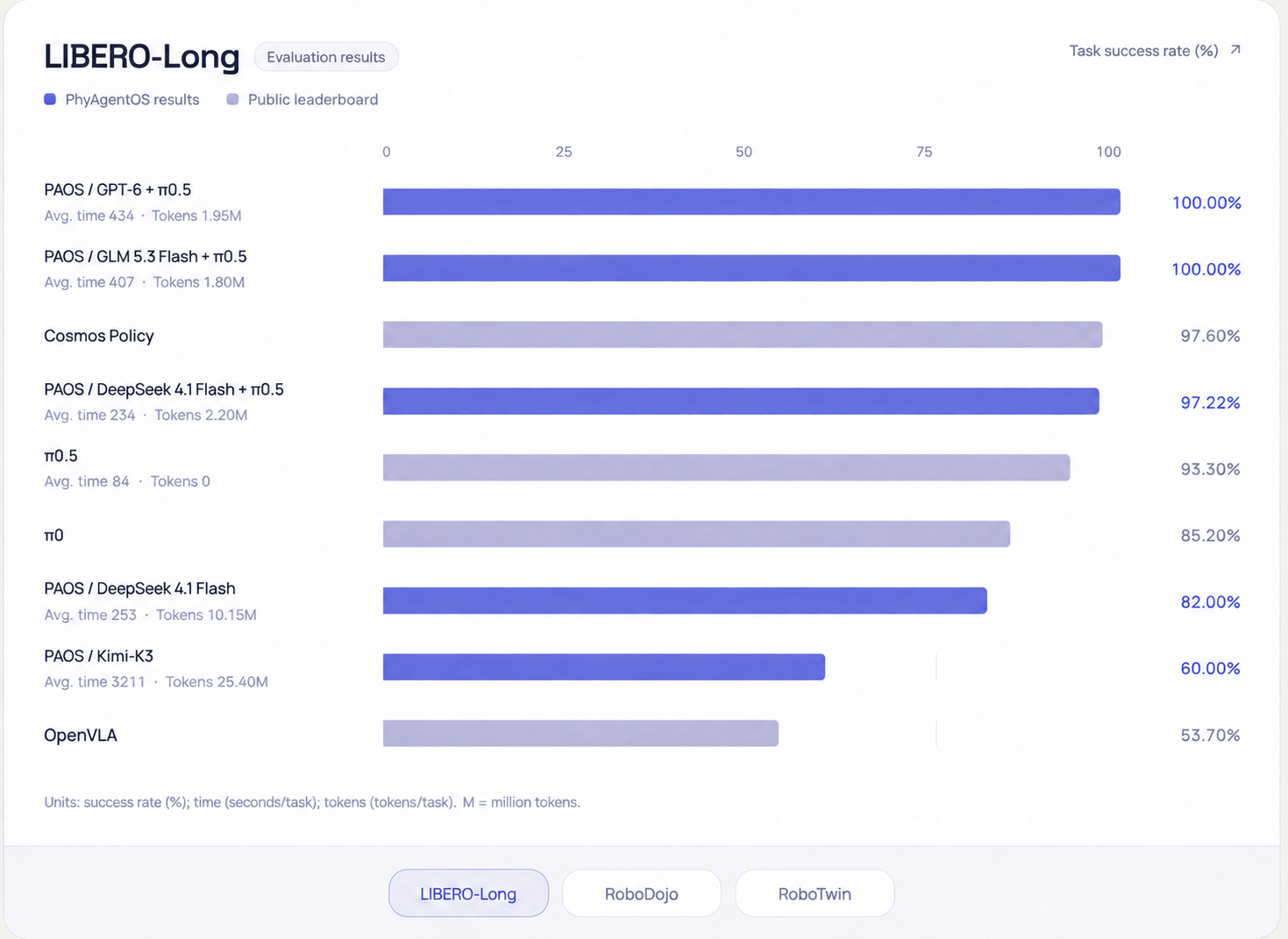Image resolution: width=1288 pixels, height=939 pixels.
Task: Click the Units footnote text
Action: [x=312, y=802]
